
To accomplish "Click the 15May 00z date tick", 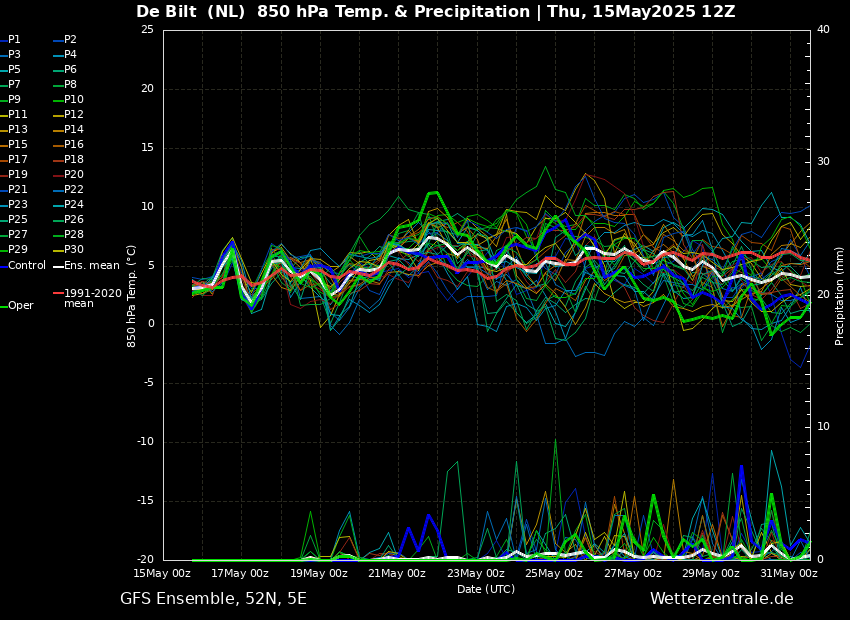I will [x=162, y=573].
